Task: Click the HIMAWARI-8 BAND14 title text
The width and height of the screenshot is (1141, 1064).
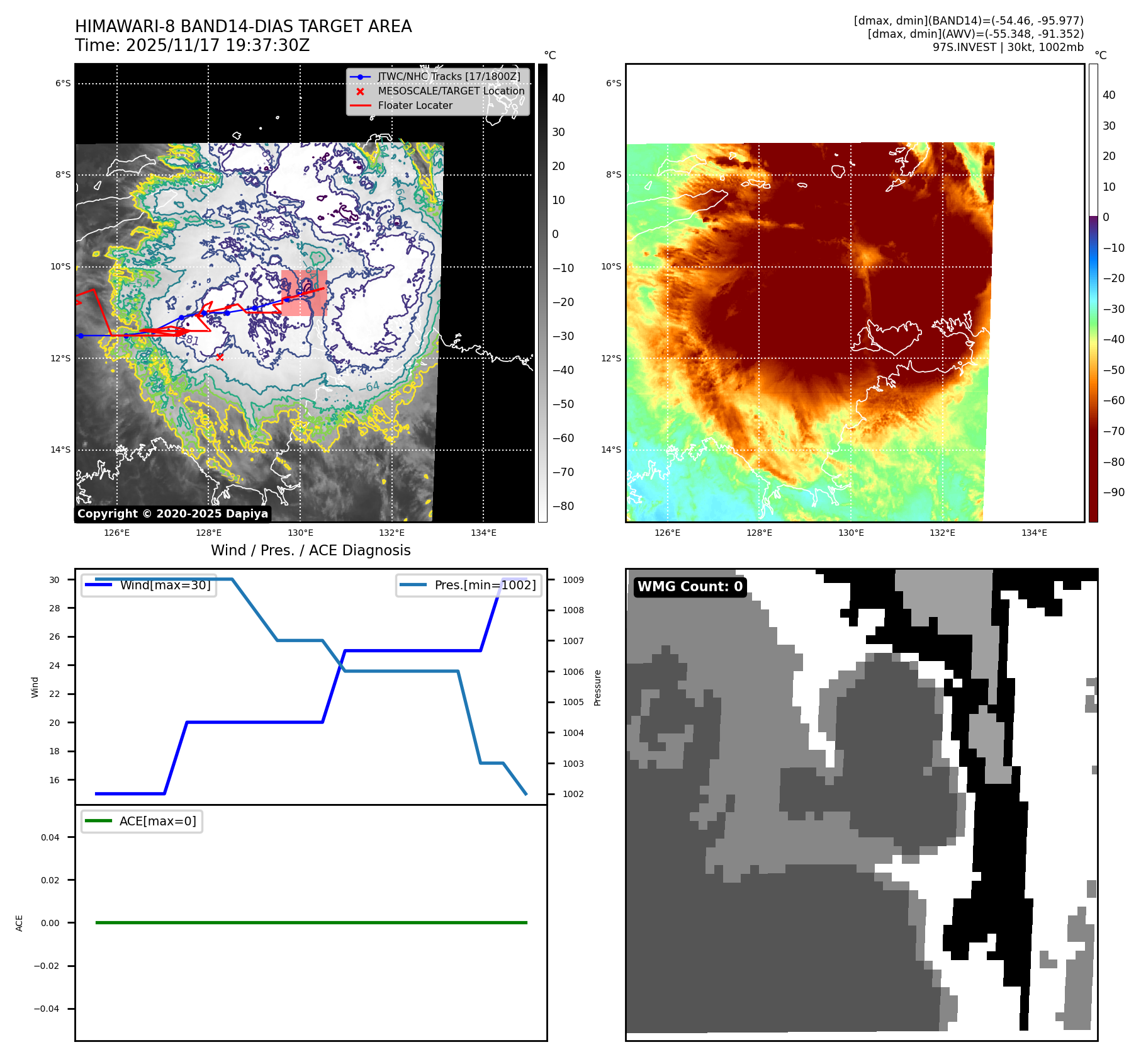Action: tap(243, 26)
